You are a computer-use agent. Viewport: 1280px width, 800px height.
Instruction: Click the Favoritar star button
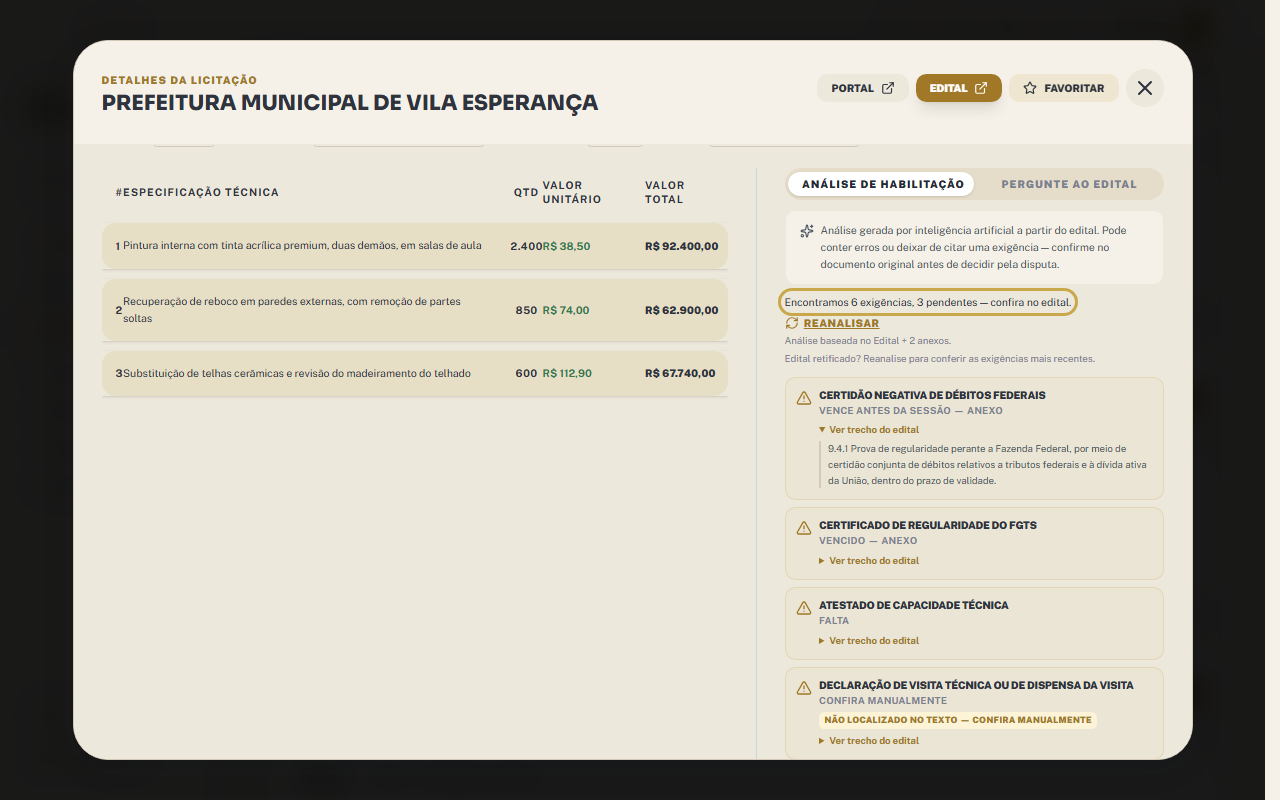point(1063,88)
